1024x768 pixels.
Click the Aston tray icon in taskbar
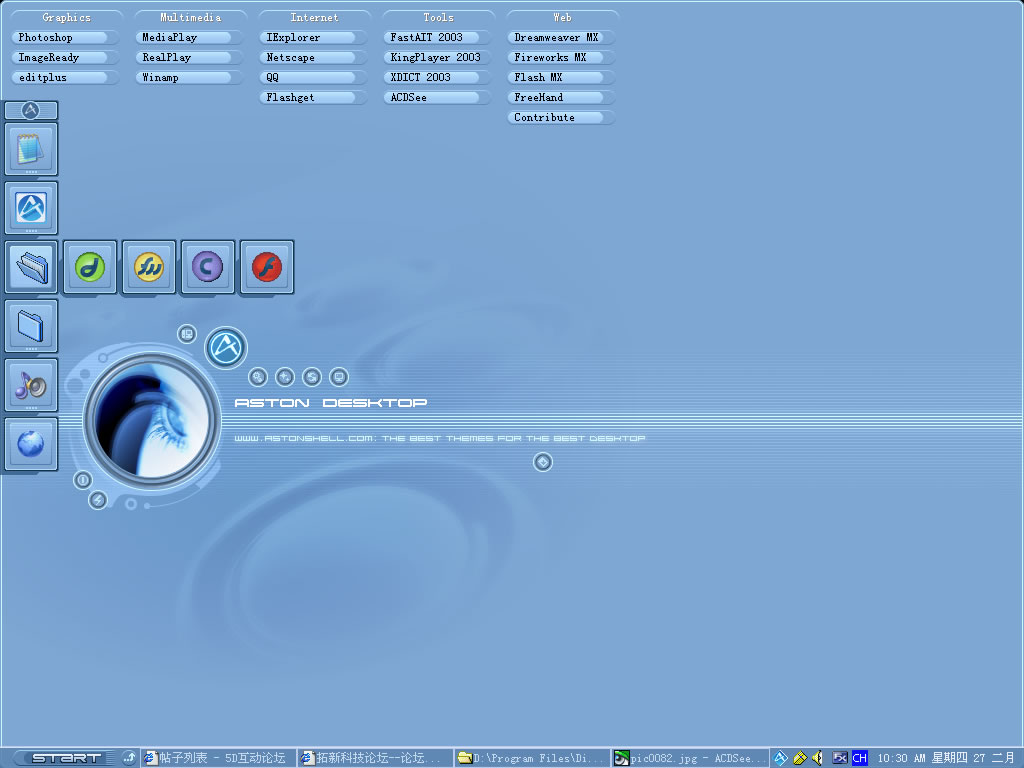(780, 758)
